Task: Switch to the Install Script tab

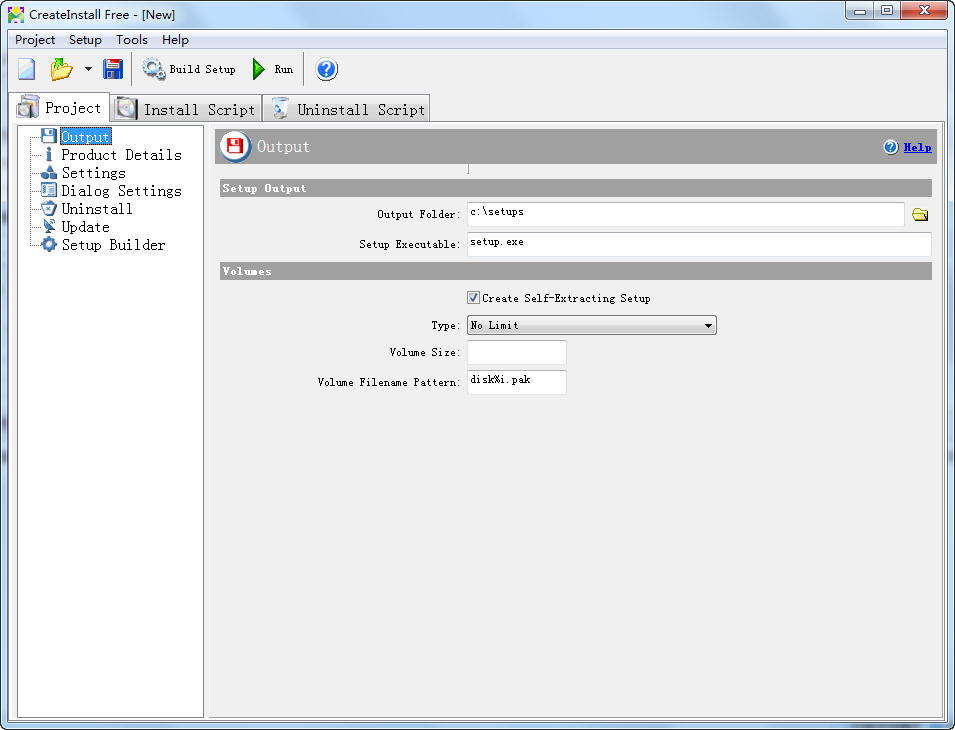Action: point(187,109)
